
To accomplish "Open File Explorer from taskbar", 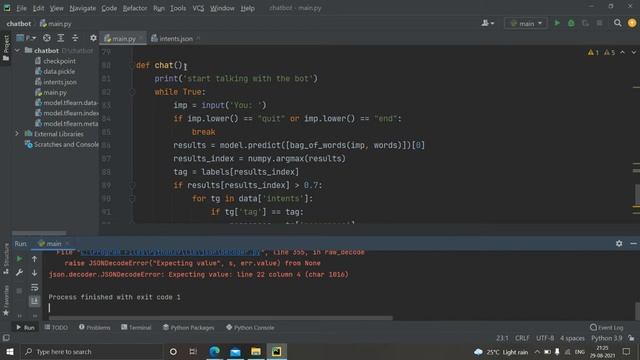I will click(x=256, y=351).
